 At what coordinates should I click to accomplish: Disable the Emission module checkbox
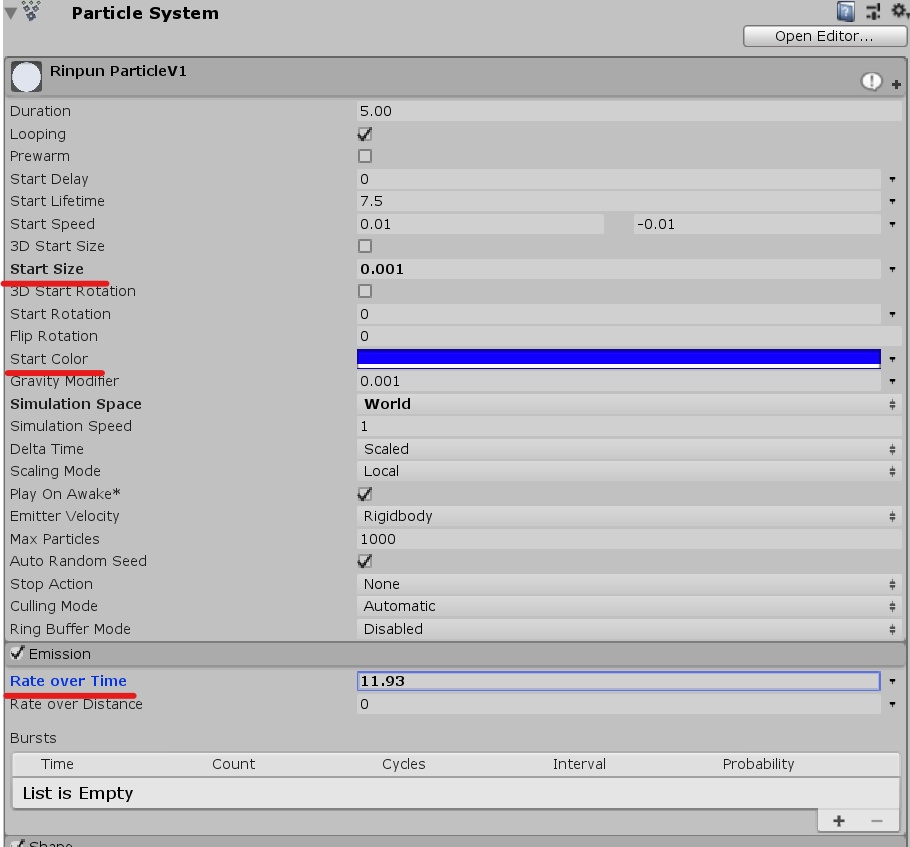click(17, 653)
